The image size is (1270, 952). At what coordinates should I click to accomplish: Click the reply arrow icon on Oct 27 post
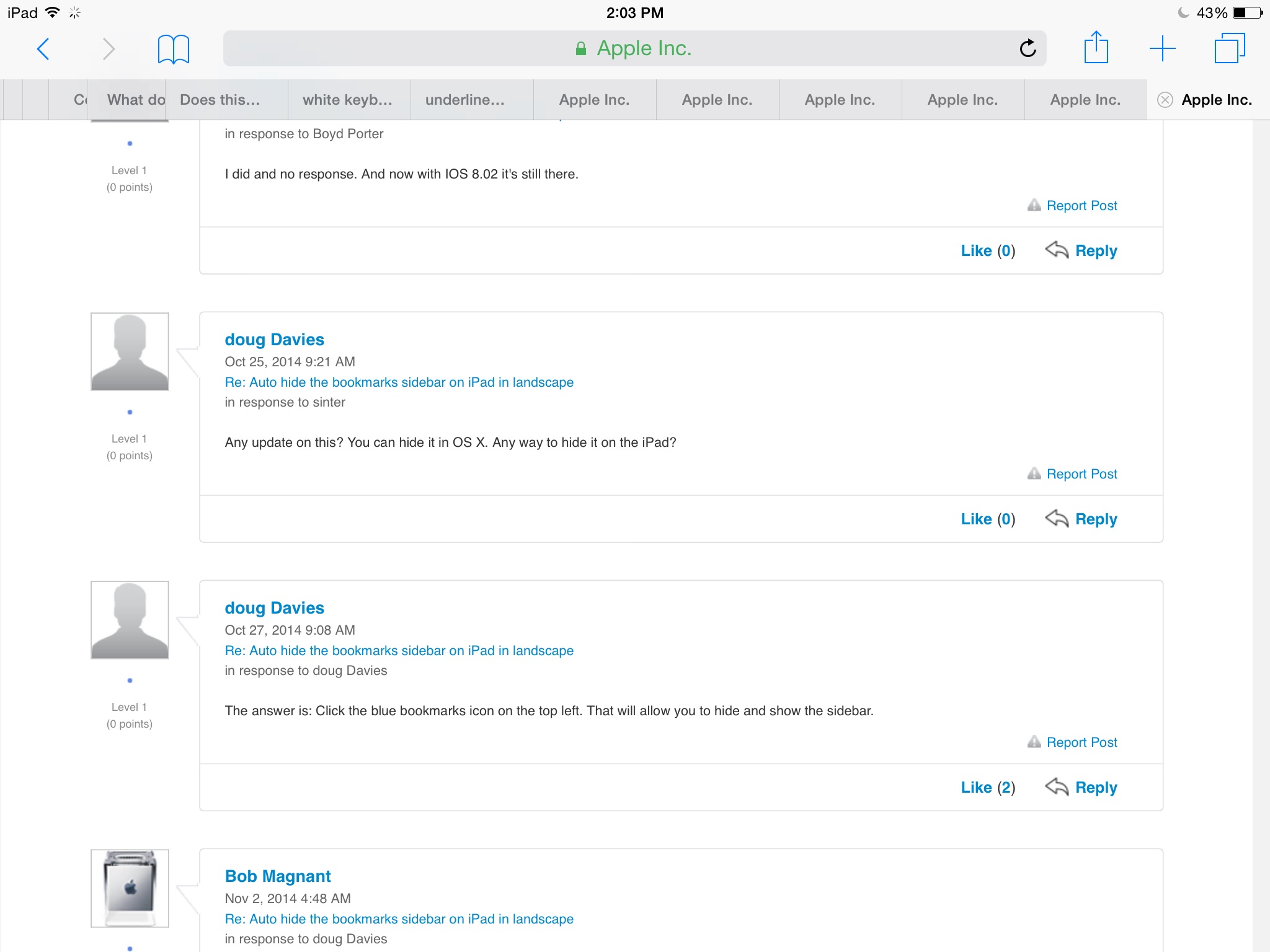[x=1057, y=787]
